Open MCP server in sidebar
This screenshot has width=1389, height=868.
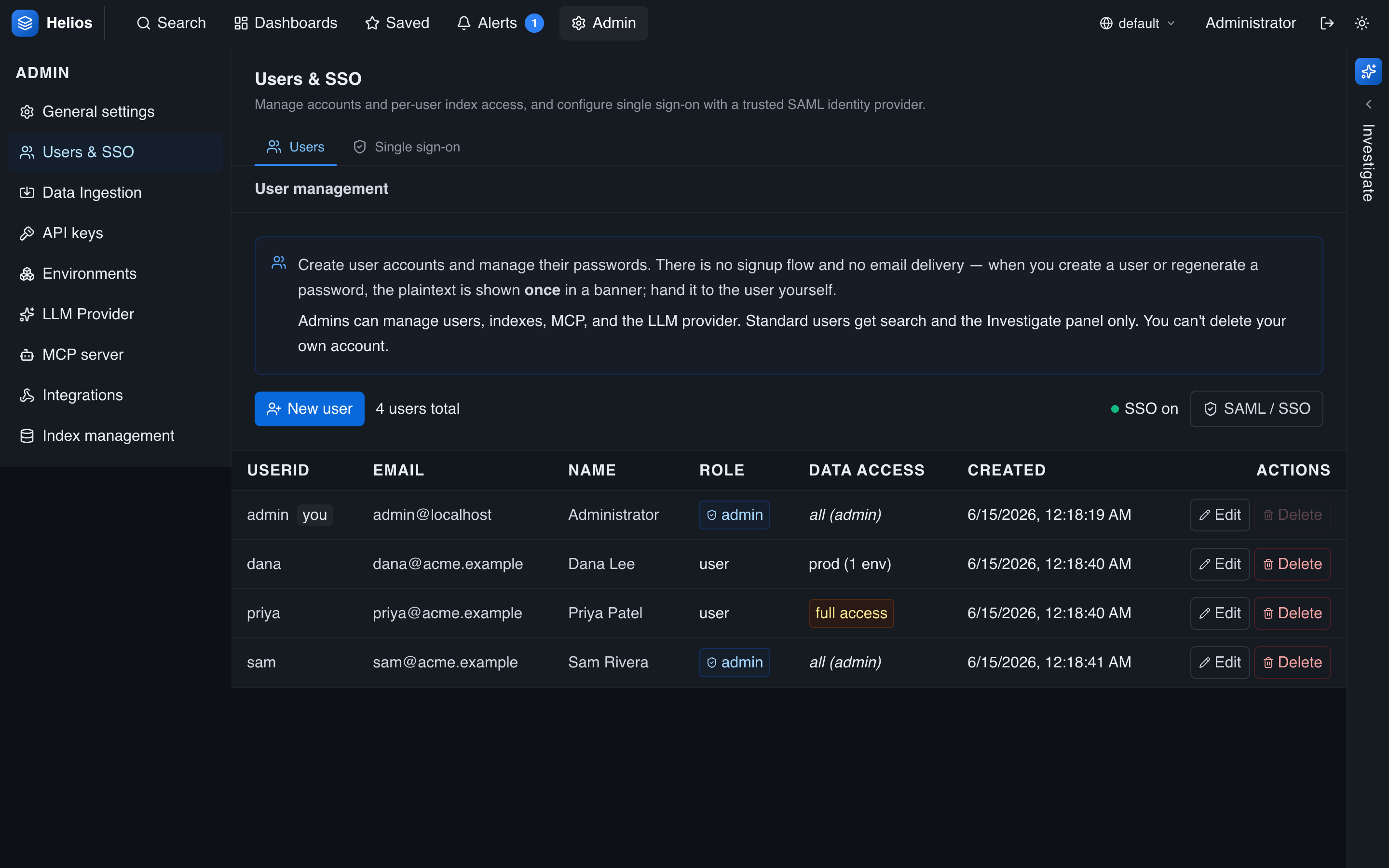coord(115,355)
